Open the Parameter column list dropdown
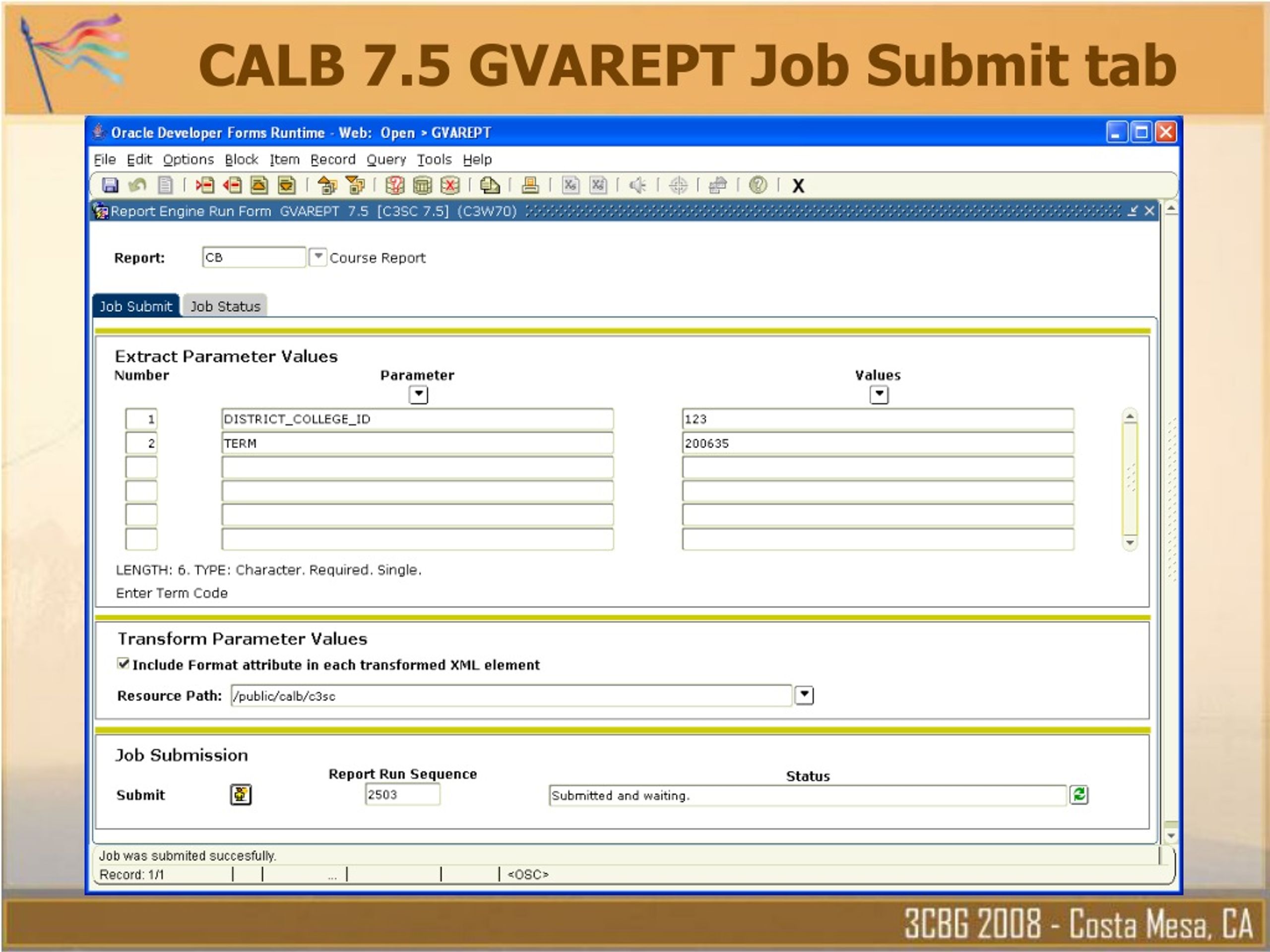1270x952 pixels. click(419, 395)
